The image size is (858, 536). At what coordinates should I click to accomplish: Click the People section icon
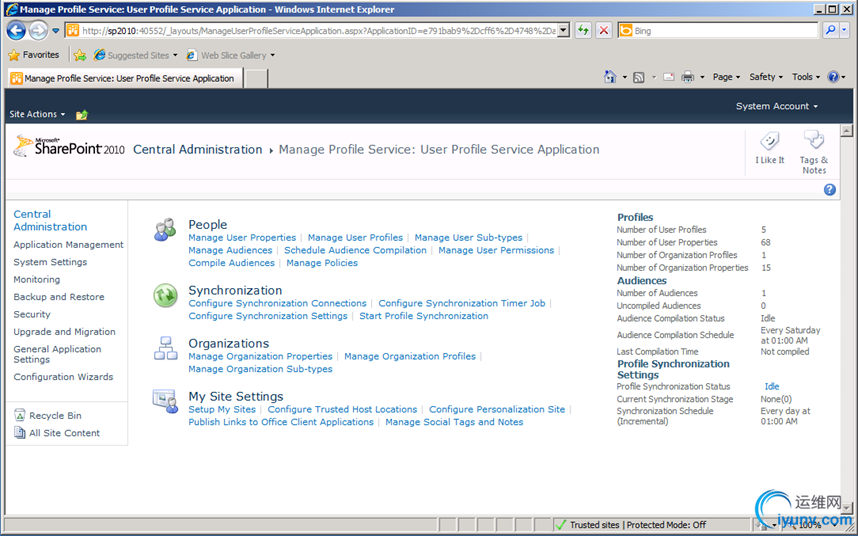[165, 230]
